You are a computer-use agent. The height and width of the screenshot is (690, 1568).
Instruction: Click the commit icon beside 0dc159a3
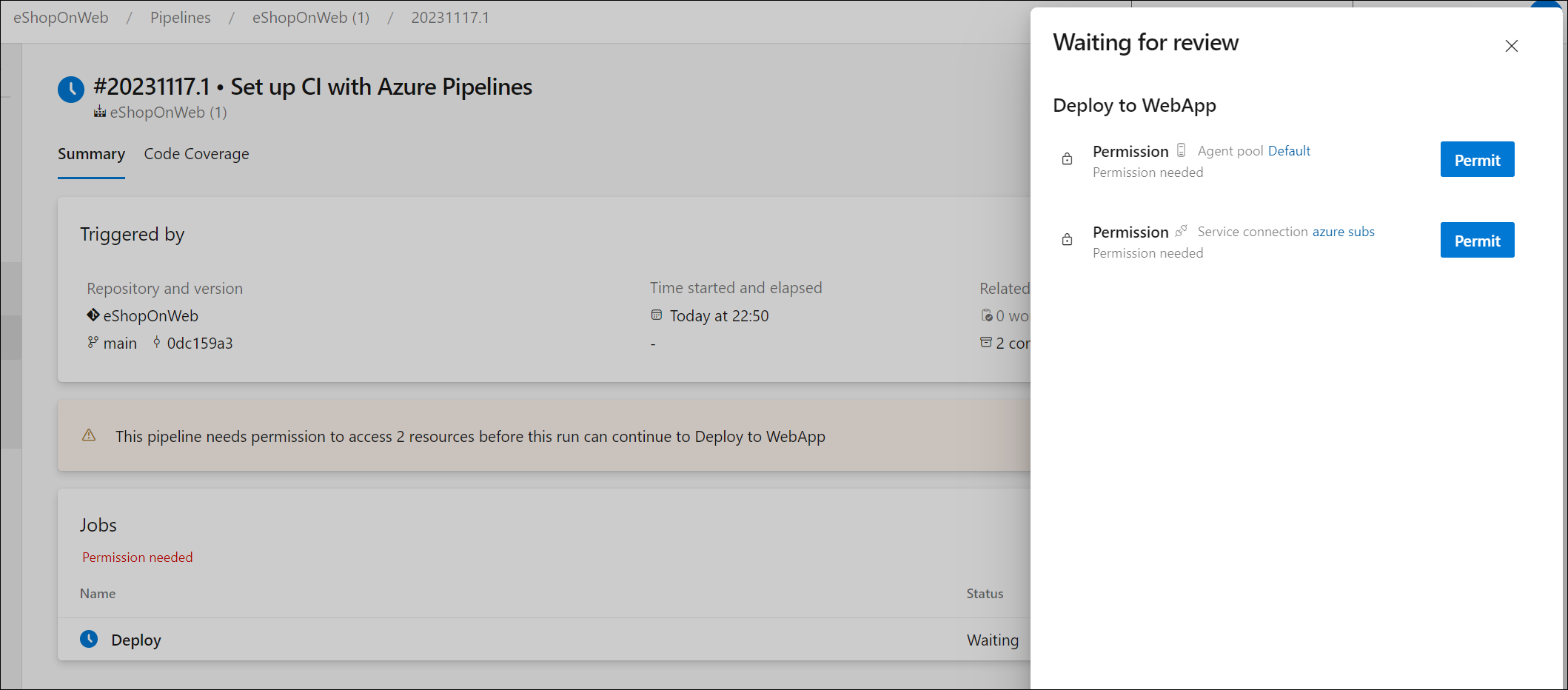(157, 342)
